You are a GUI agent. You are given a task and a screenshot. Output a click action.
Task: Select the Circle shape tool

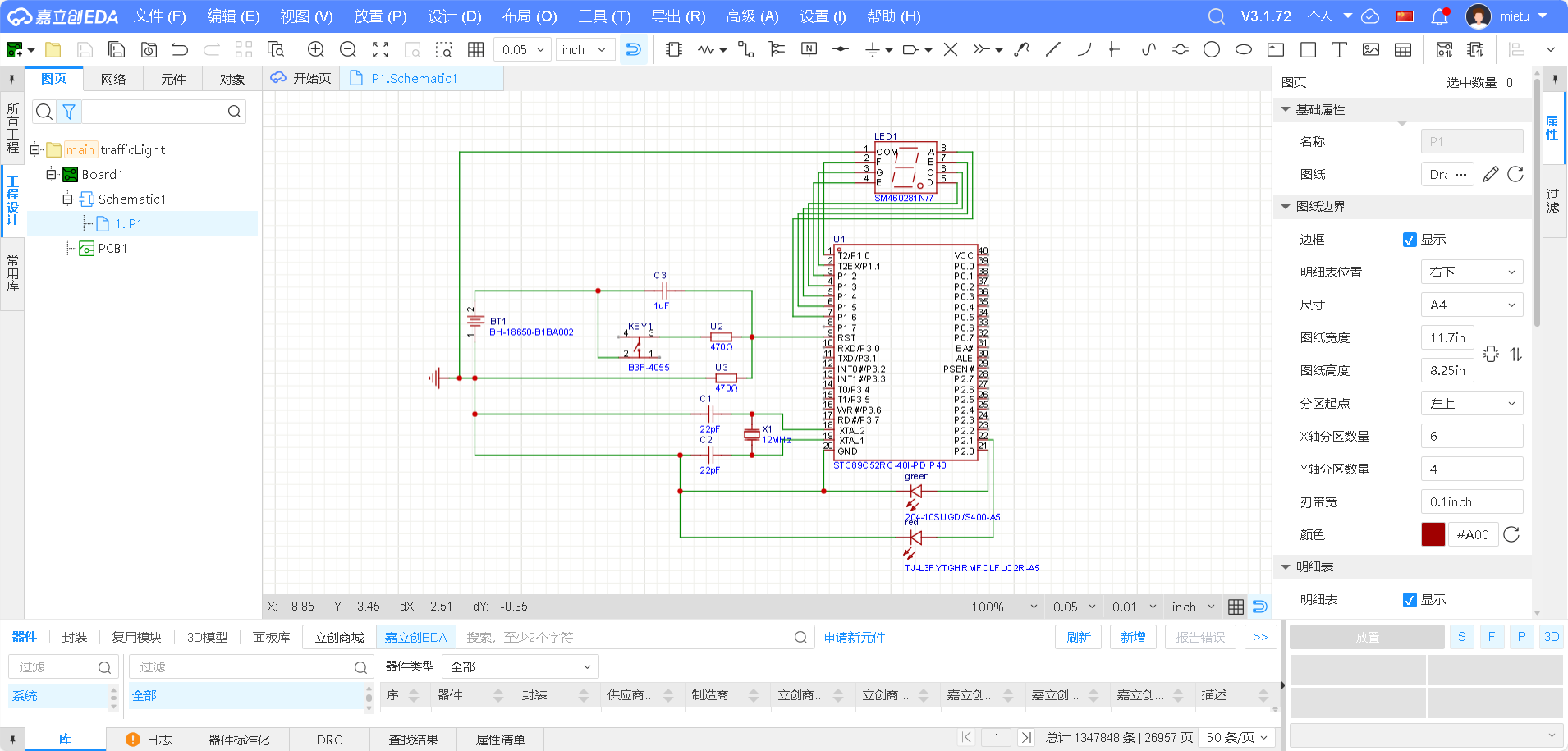pyautogui.click(x=1212, y=49)
